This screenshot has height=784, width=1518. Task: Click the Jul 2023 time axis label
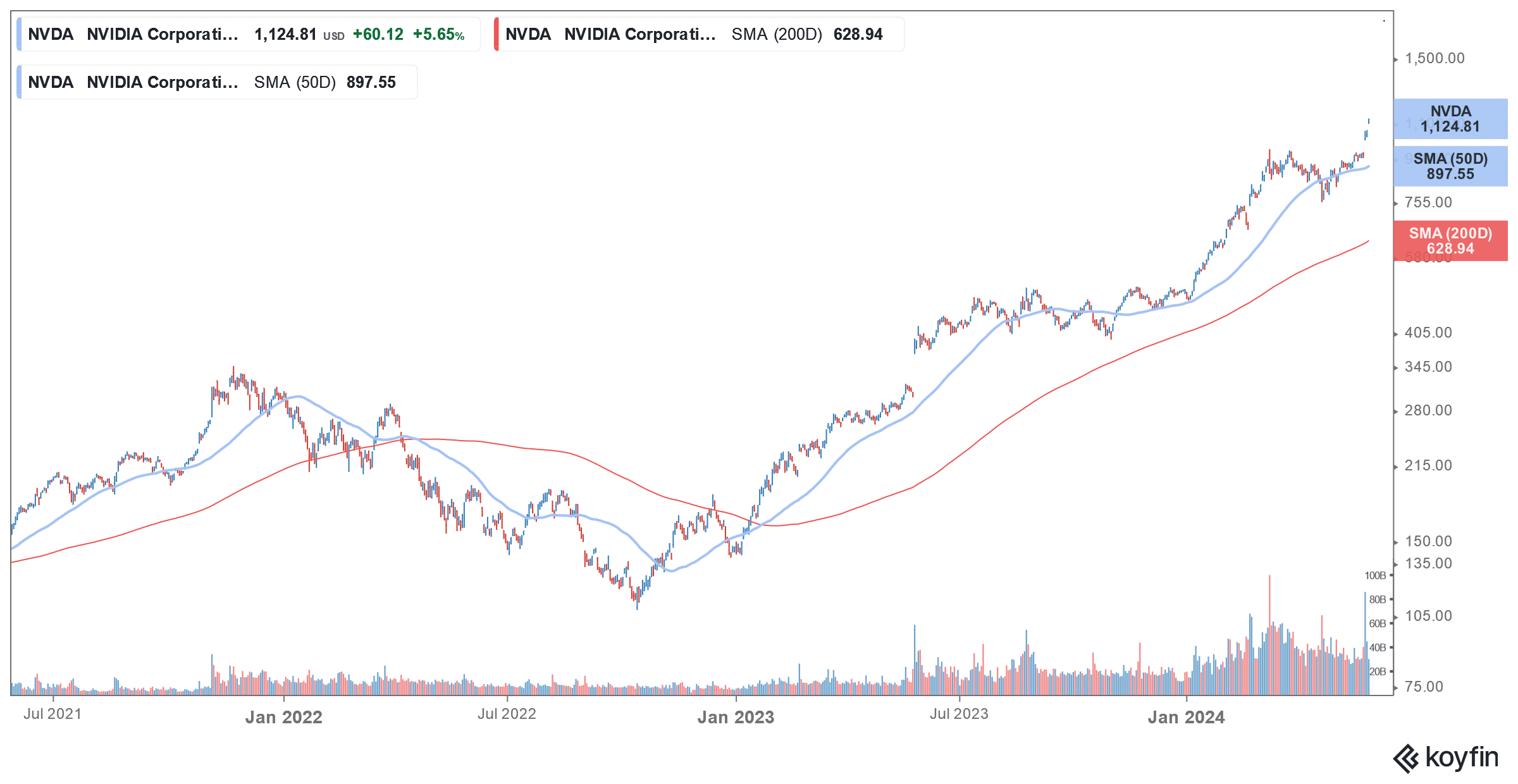click(959, 714)
